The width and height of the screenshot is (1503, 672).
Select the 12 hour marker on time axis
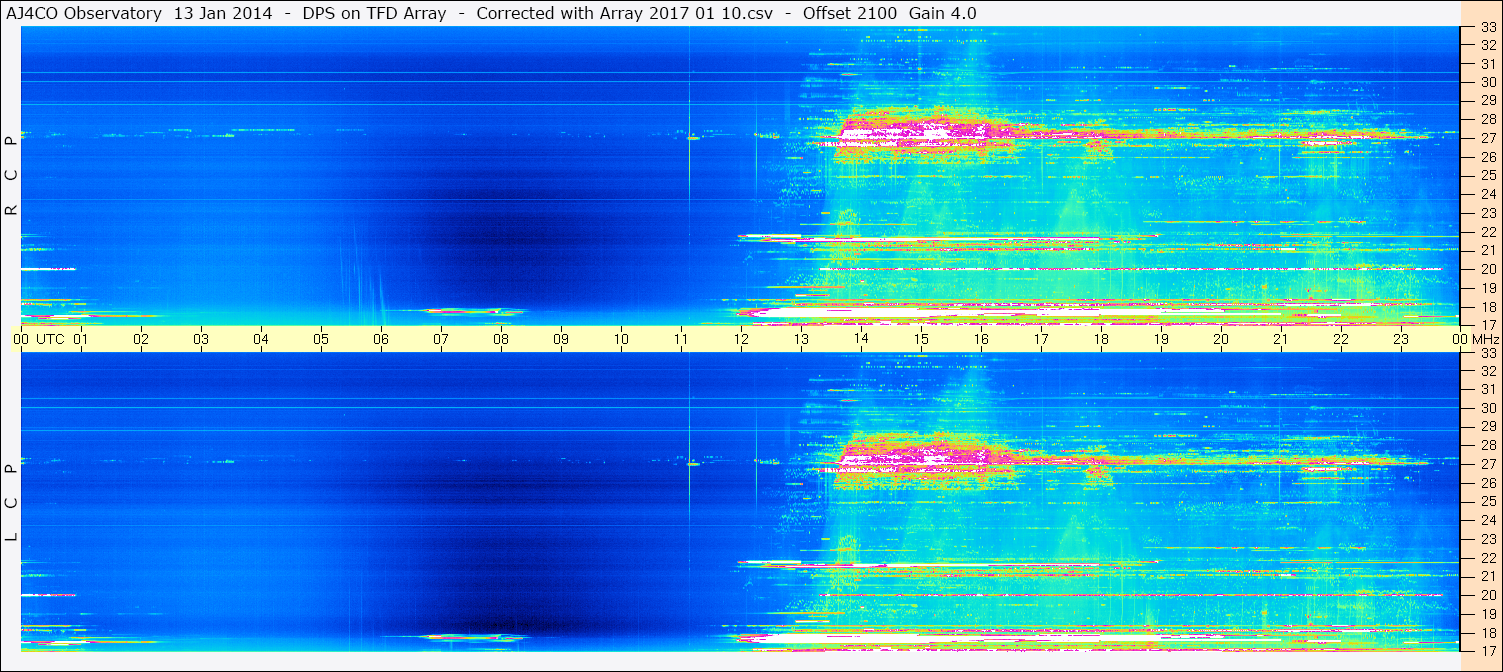point(741,339)
